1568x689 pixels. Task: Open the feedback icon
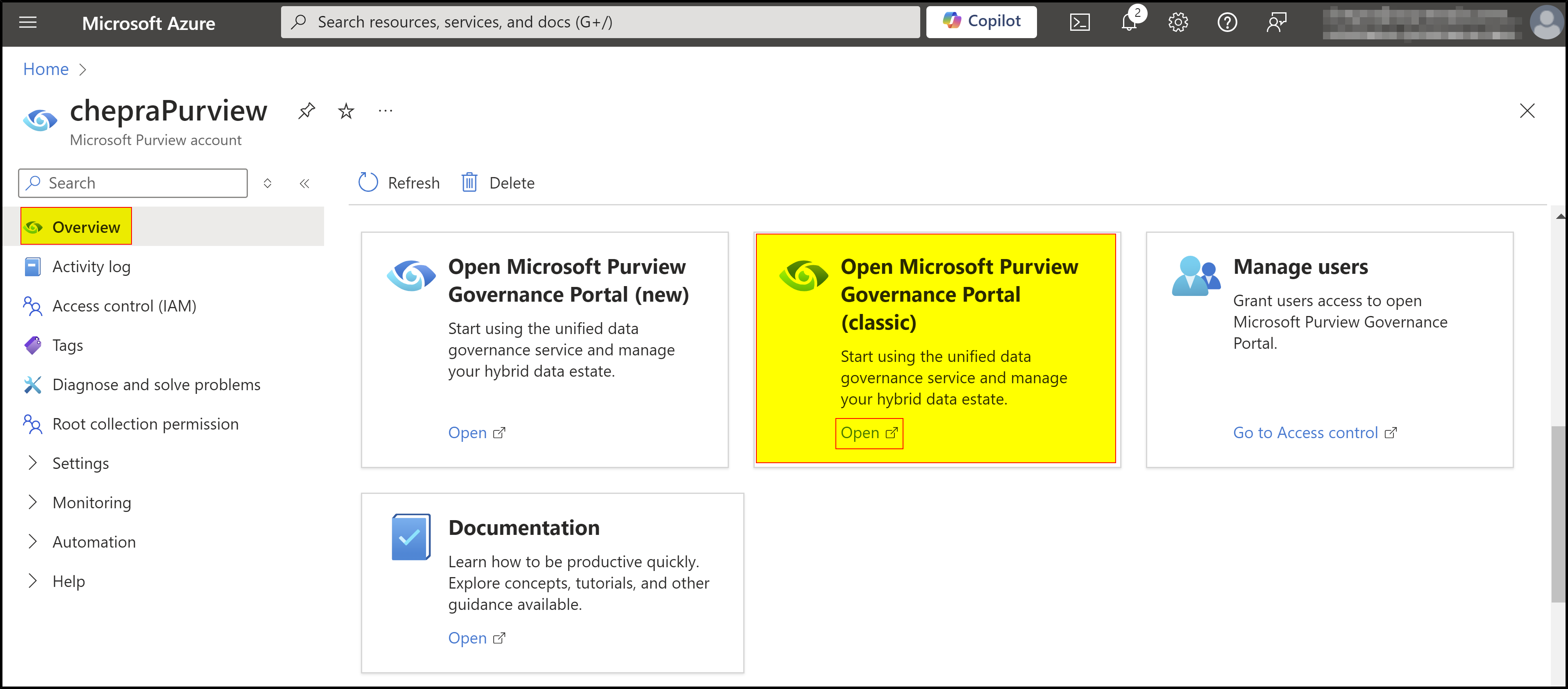pos(1276,23)
